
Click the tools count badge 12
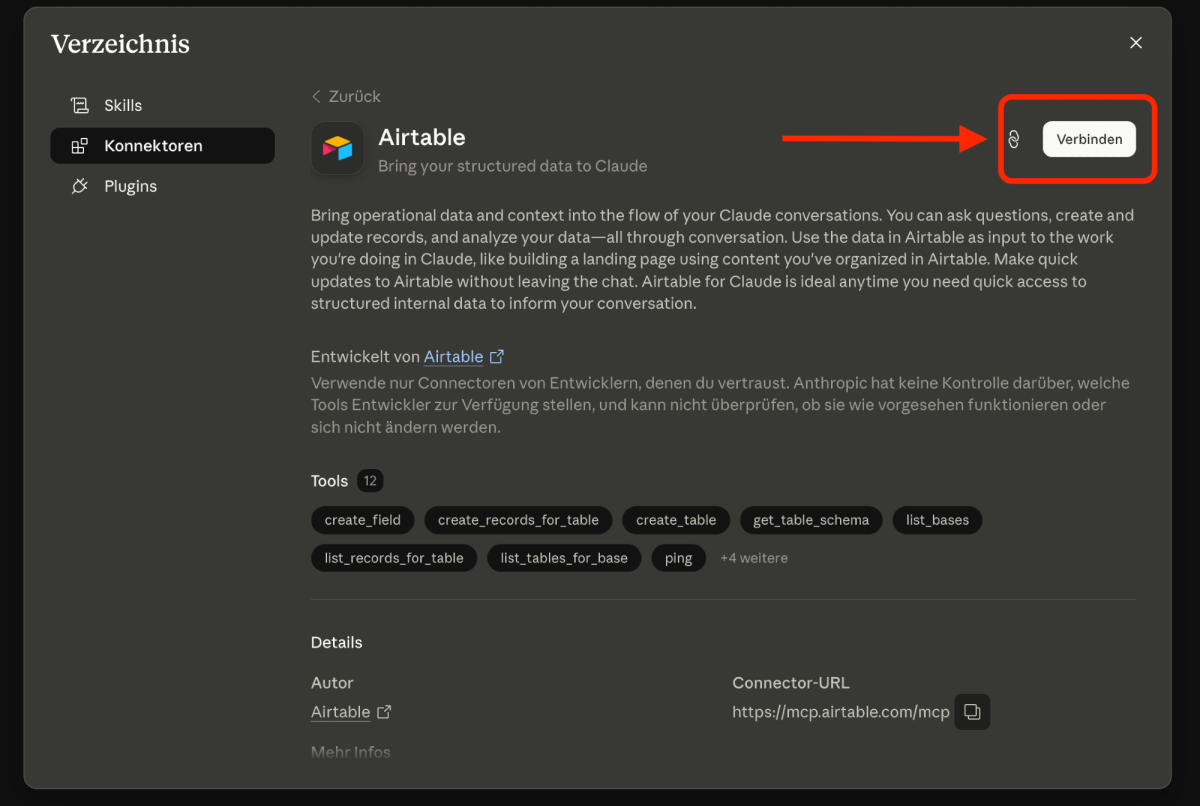[x=370, y=481]
